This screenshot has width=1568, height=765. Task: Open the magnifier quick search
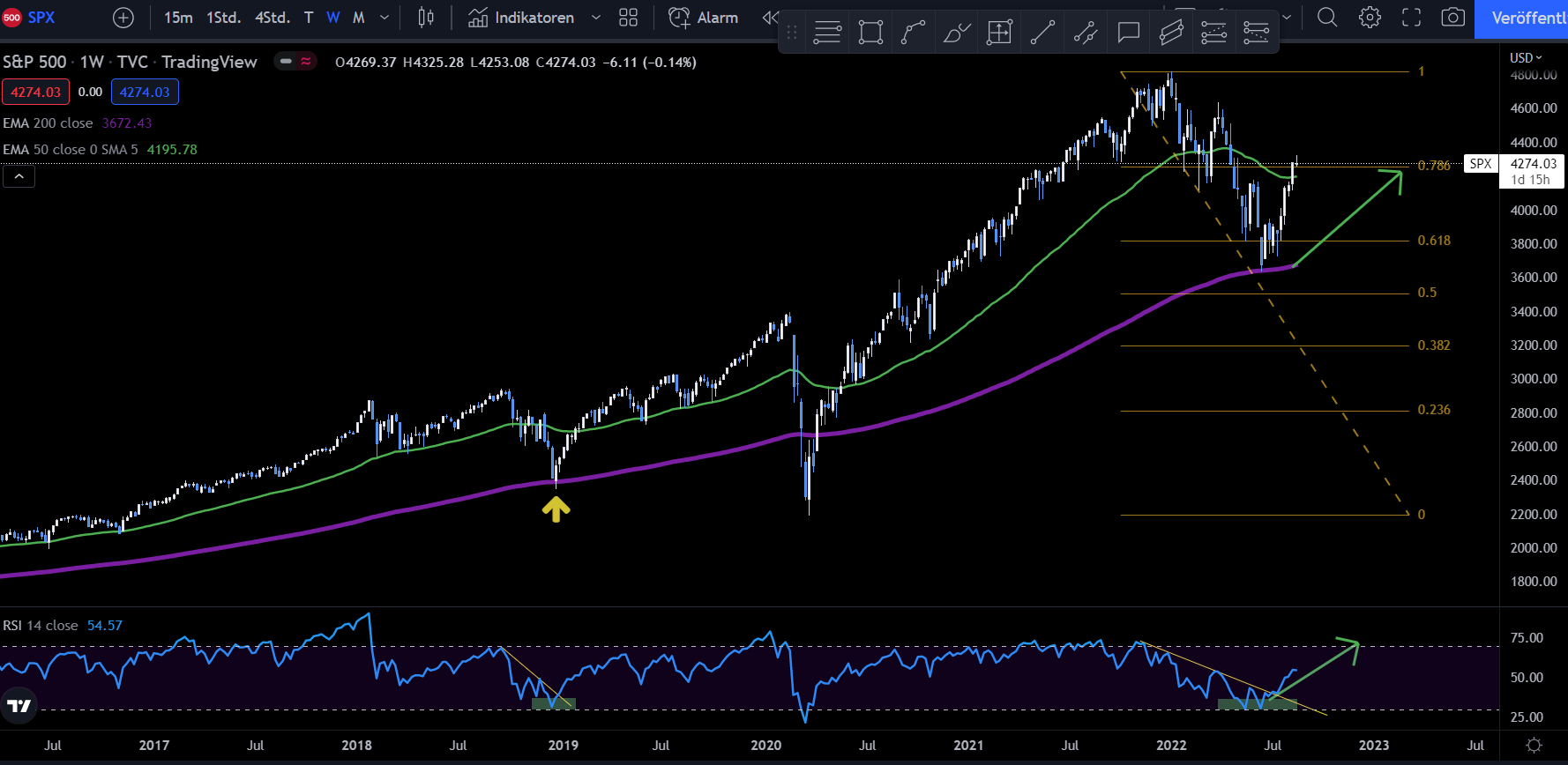[x=1327, y=18]
